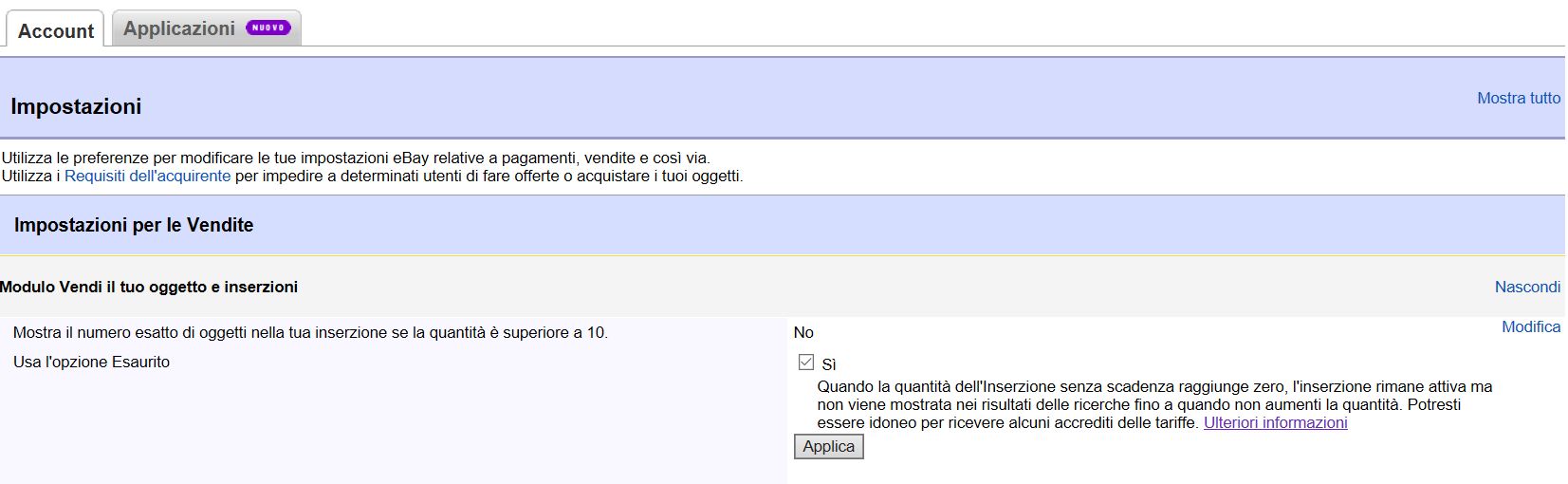
Task: Click the Sì label text beside checkbox
Action: (x=829, y=364)
